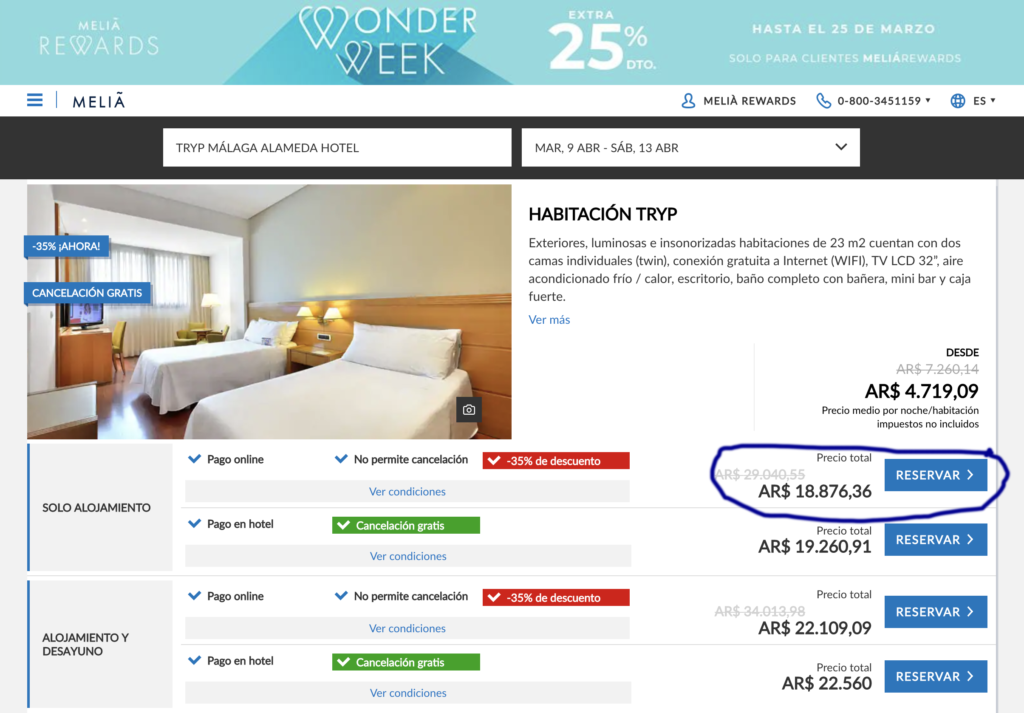
Task: Open Ver condiciones for last breakfast rate
Action: [x=408, y=693]
